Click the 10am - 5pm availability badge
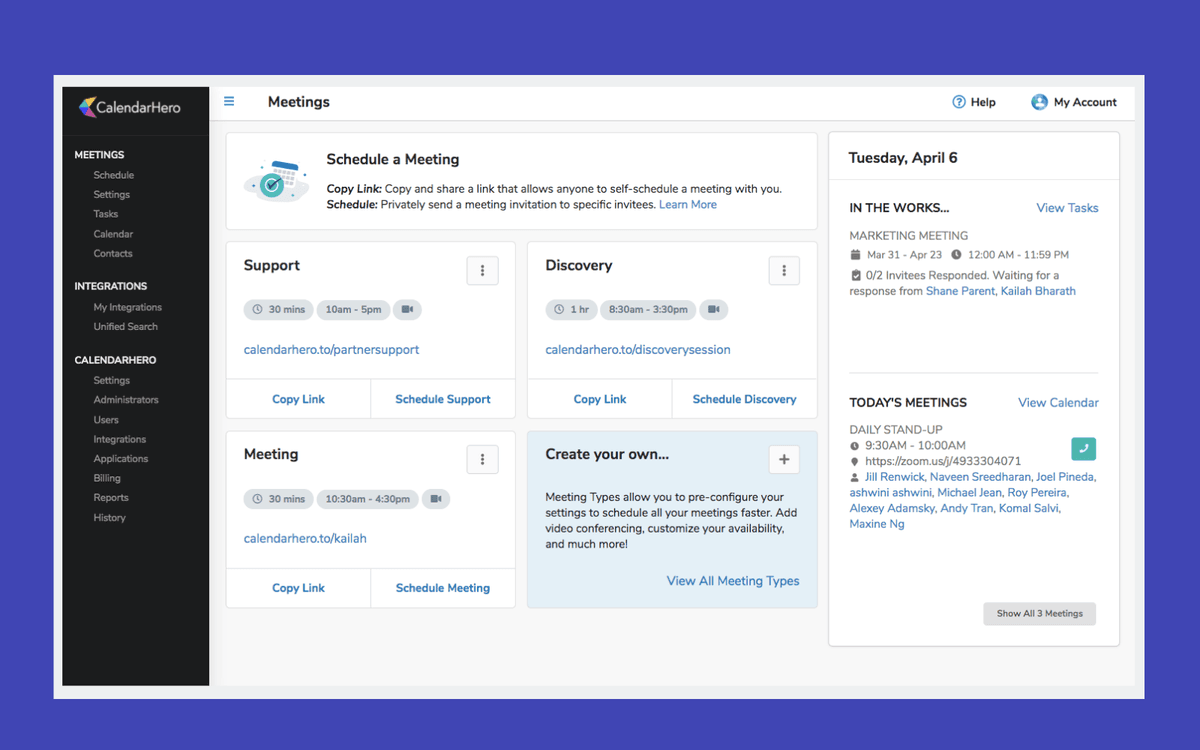This screenshot has width=1200, height=750. (354, 310)
